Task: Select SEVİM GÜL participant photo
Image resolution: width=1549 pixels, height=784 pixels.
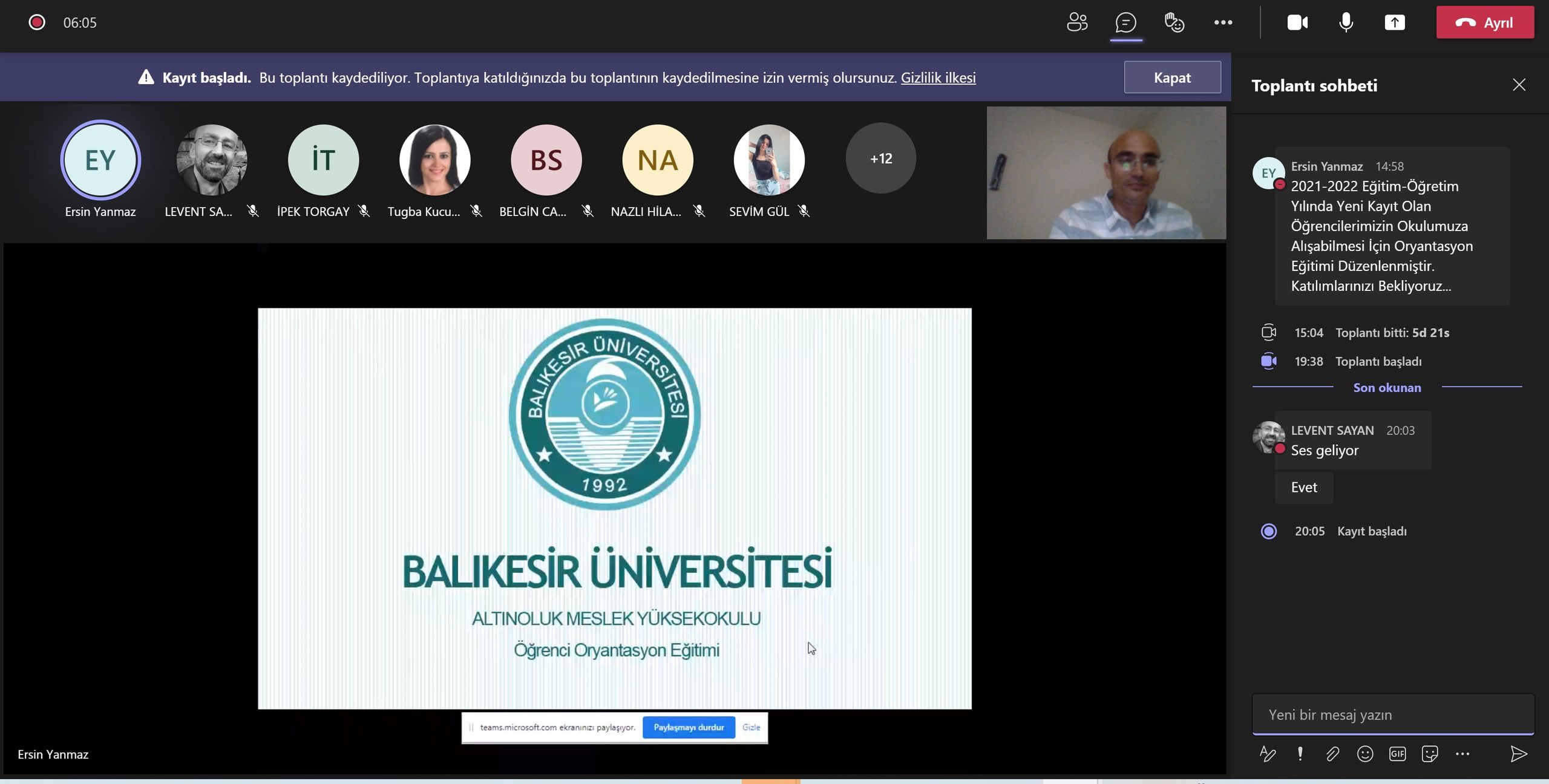Action: pyautogui.click(x=769, y=160)
